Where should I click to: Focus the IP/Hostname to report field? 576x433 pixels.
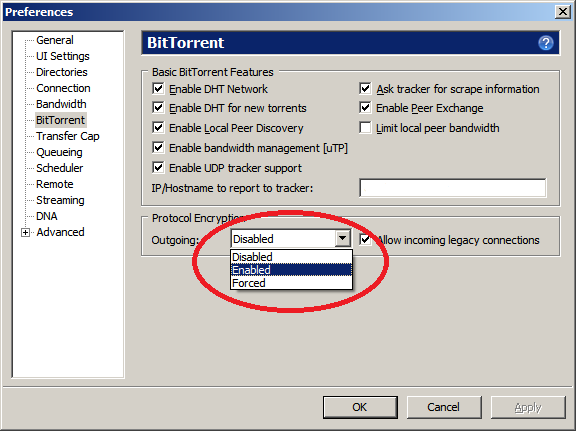(x=453, y=188)
